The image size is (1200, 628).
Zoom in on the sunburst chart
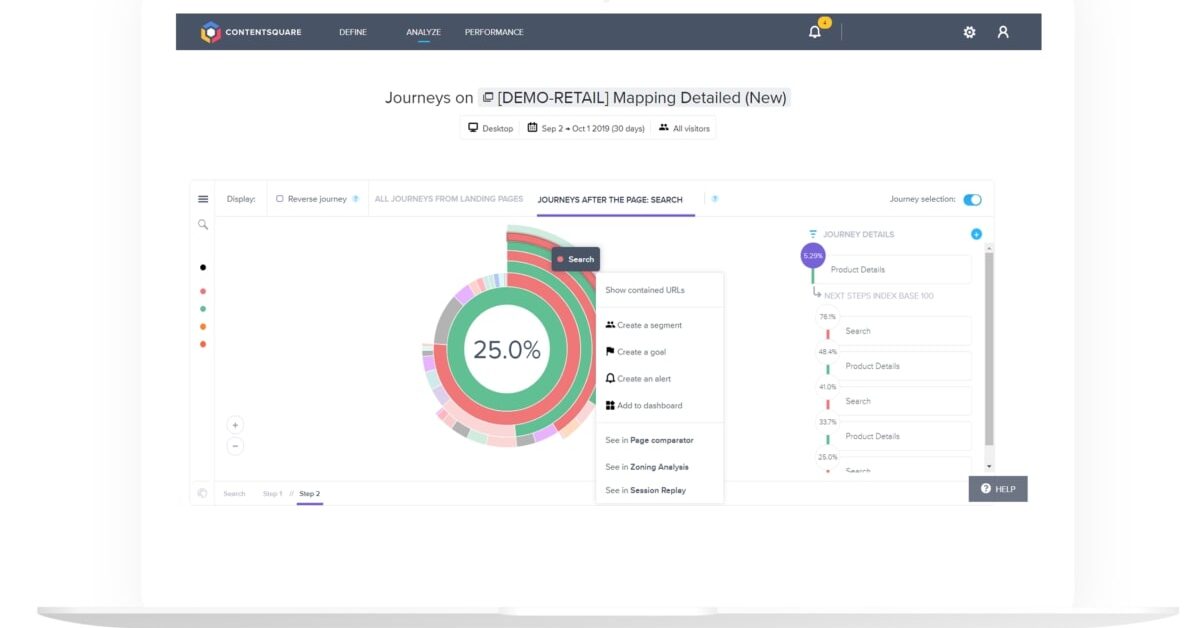[234, 424]
